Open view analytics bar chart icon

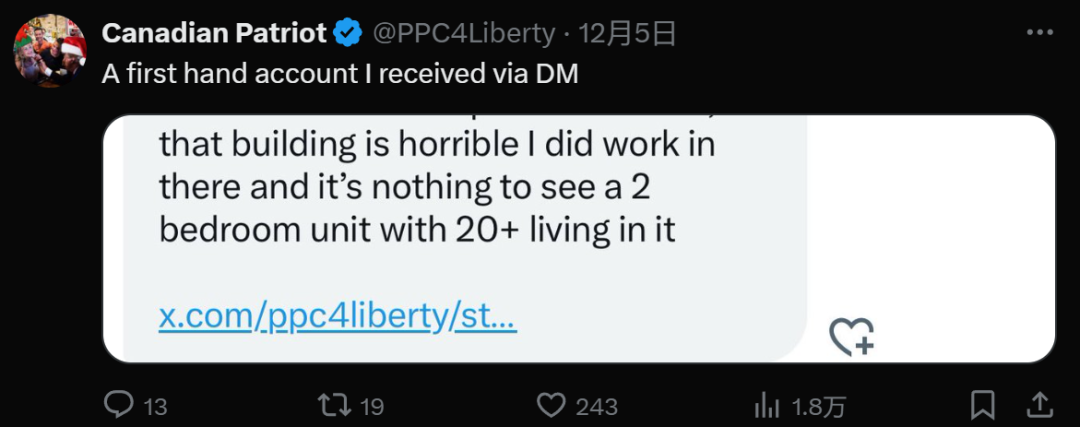point(766,406)
